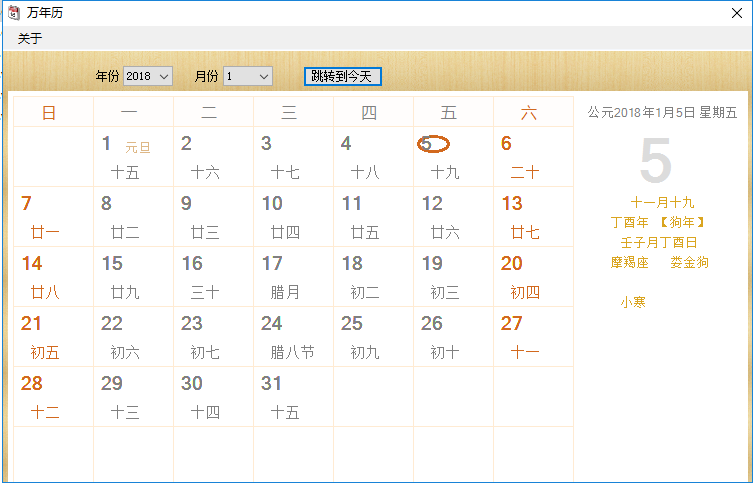
Task: Click the 摩羯座 zodiac text
Action: point(629,262)
